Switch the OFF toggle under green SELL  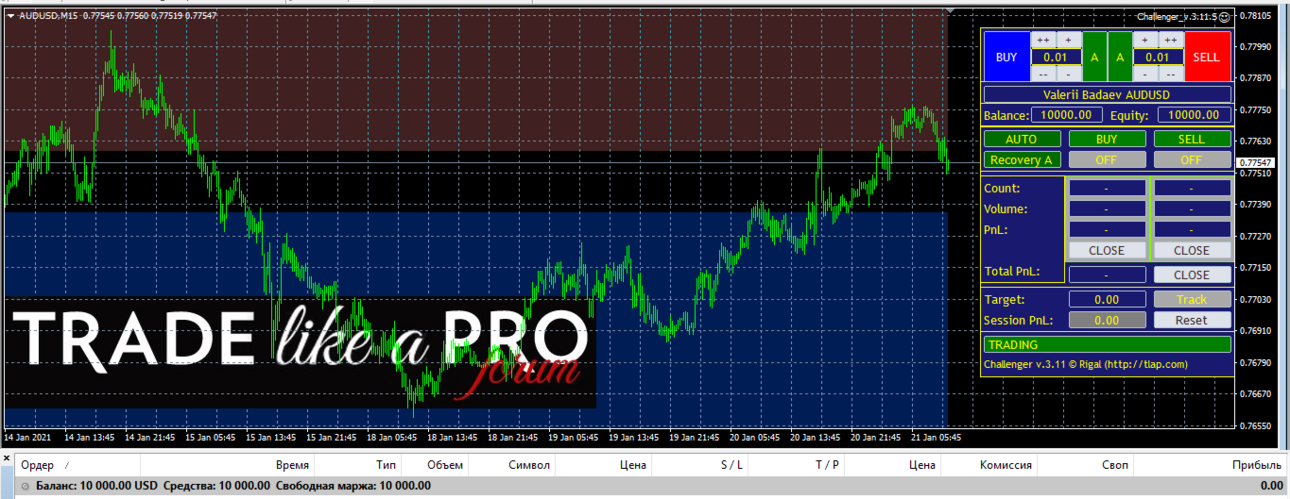tap(1191, 159)
